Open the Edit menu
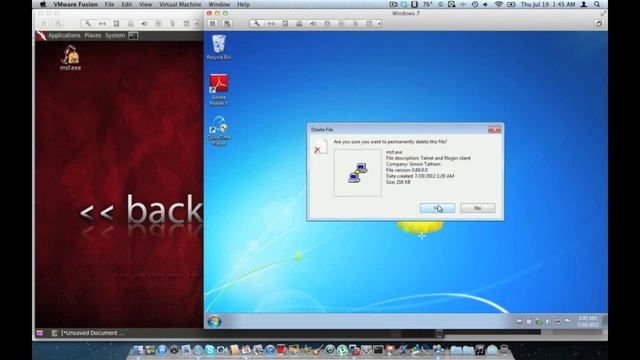 (x=127, y=4)
